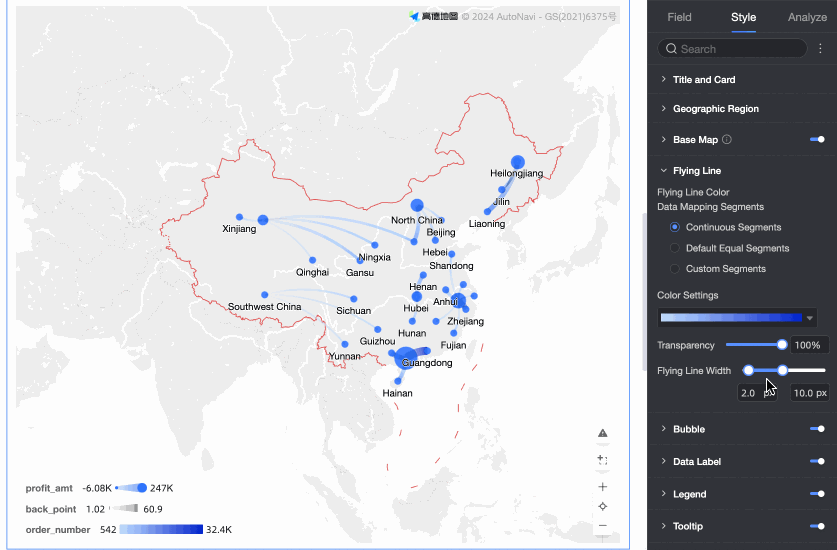This screenshot has width=837, height=550.
Task: Click the Shandong map label
Action: pos(451,265)
